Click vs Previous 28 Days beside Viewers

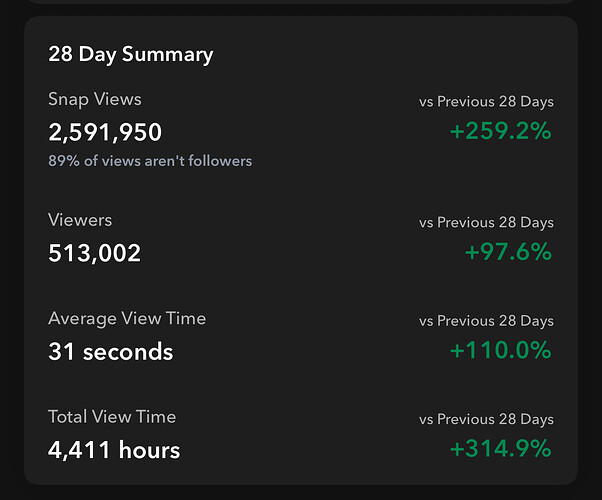[486, 223]
